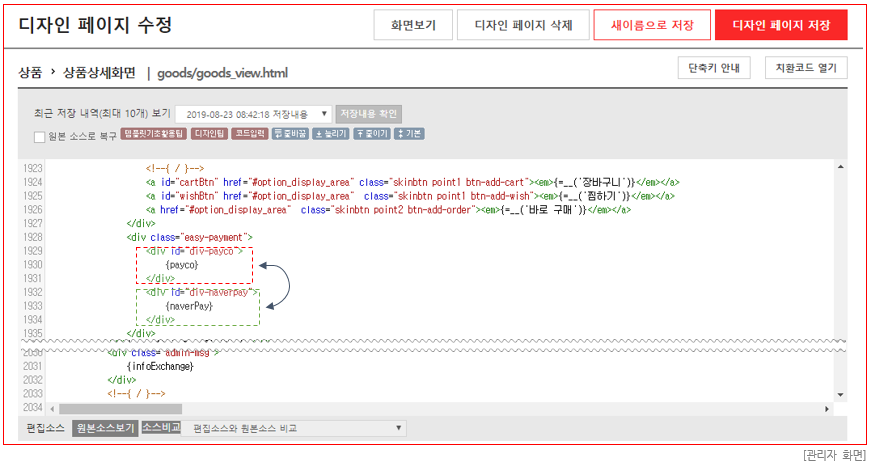Viewport: 871px width, 466px height.
Task: Check the 원본 소스로 복구 checkbox
Action: 39,137
